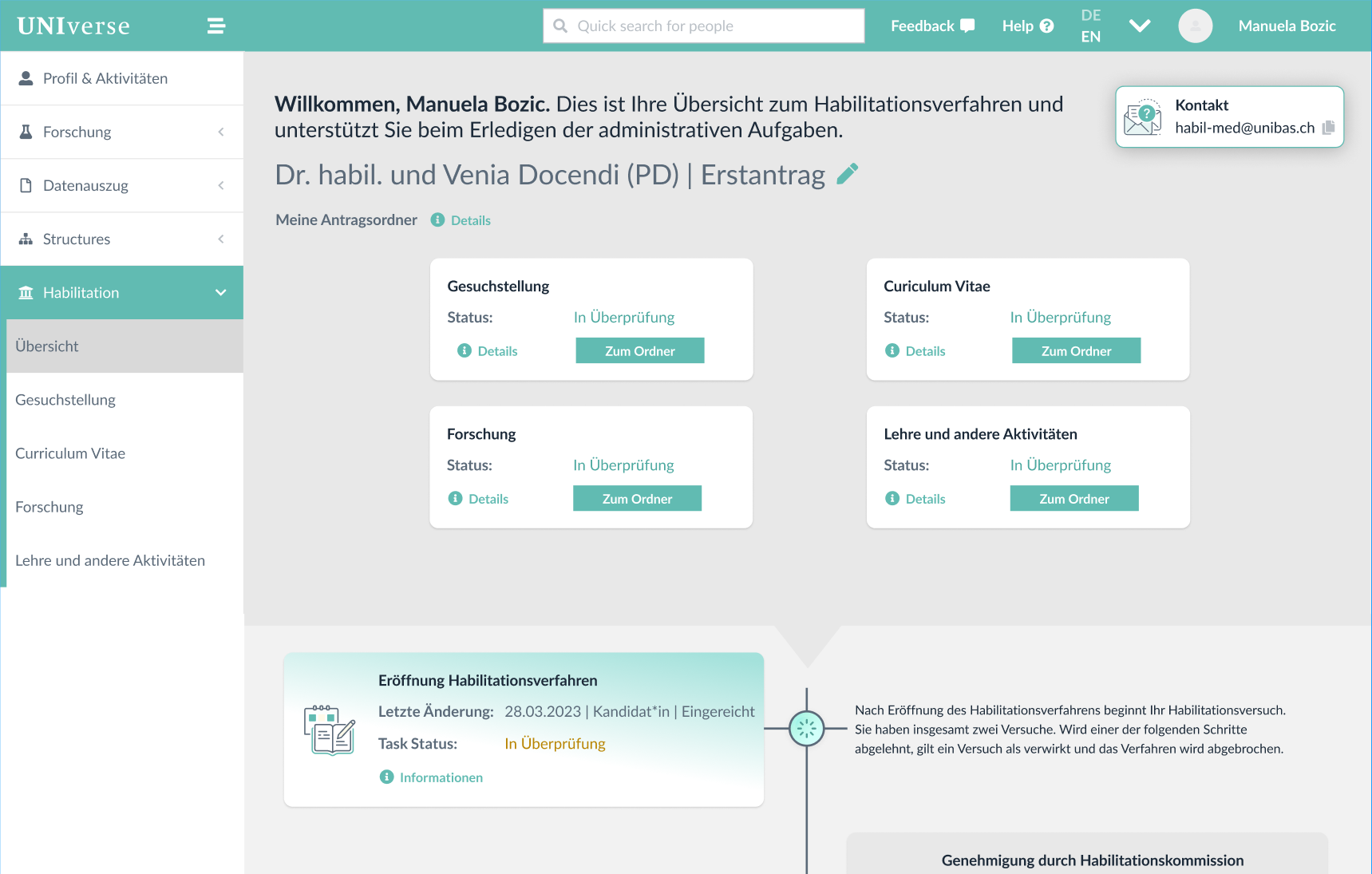Expand the Forschung sidebar section
Viewport: 1372px width, 874px height.
tap(122, 132)
